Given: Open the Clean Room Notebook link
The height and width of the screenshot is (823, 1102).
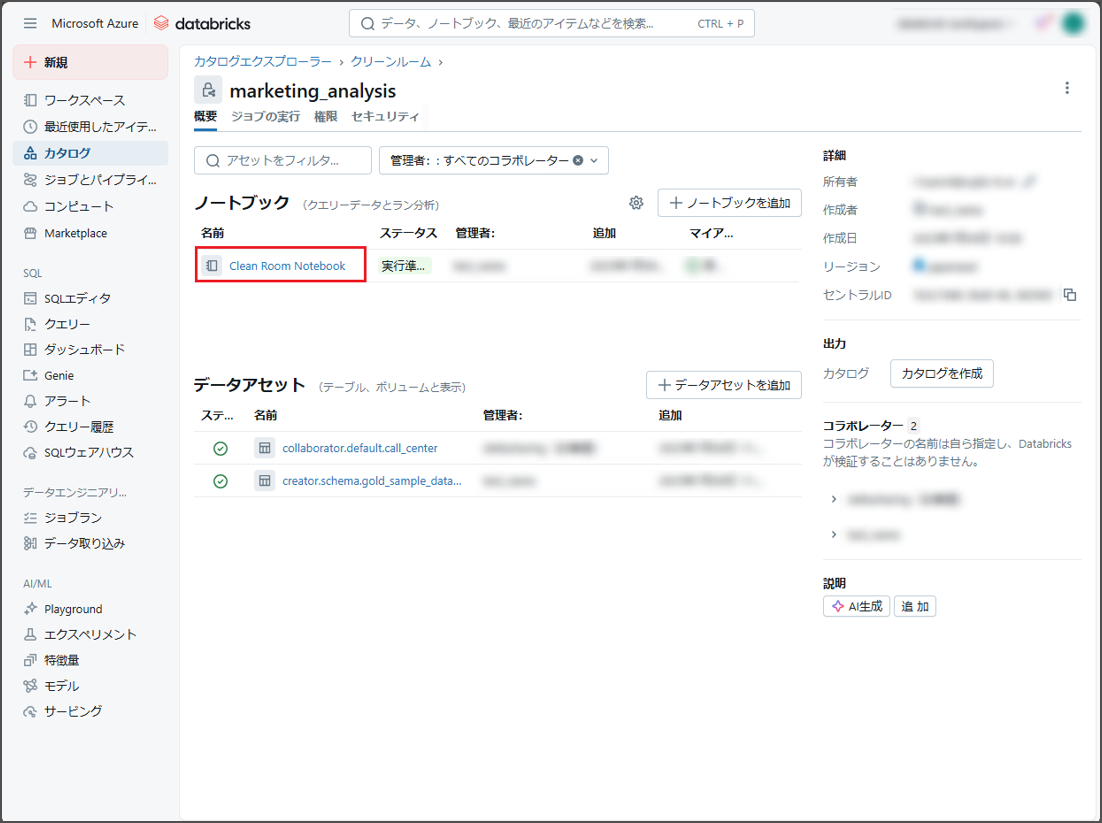Looking at the screenshot, I should (287, 266).
